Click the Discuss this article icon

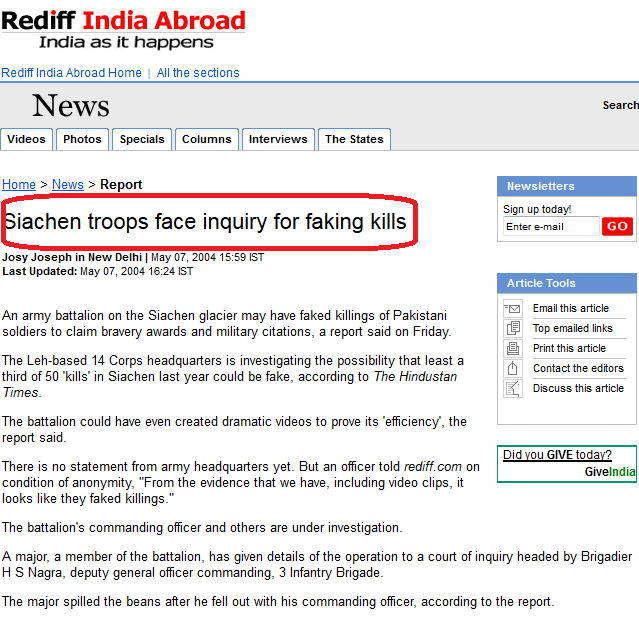(x=513, y=388)
